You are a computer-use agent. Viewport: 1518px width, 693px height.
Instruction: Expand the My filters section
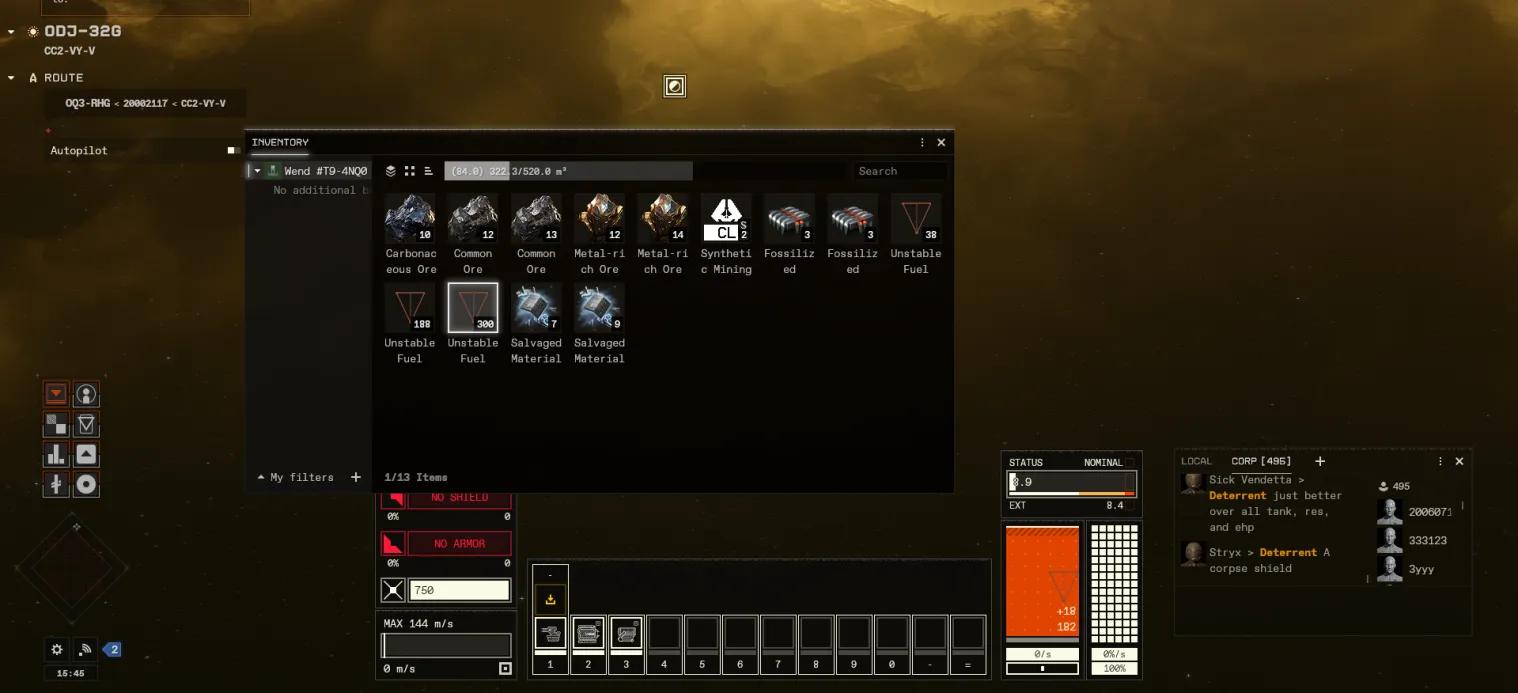pos(261,477)
